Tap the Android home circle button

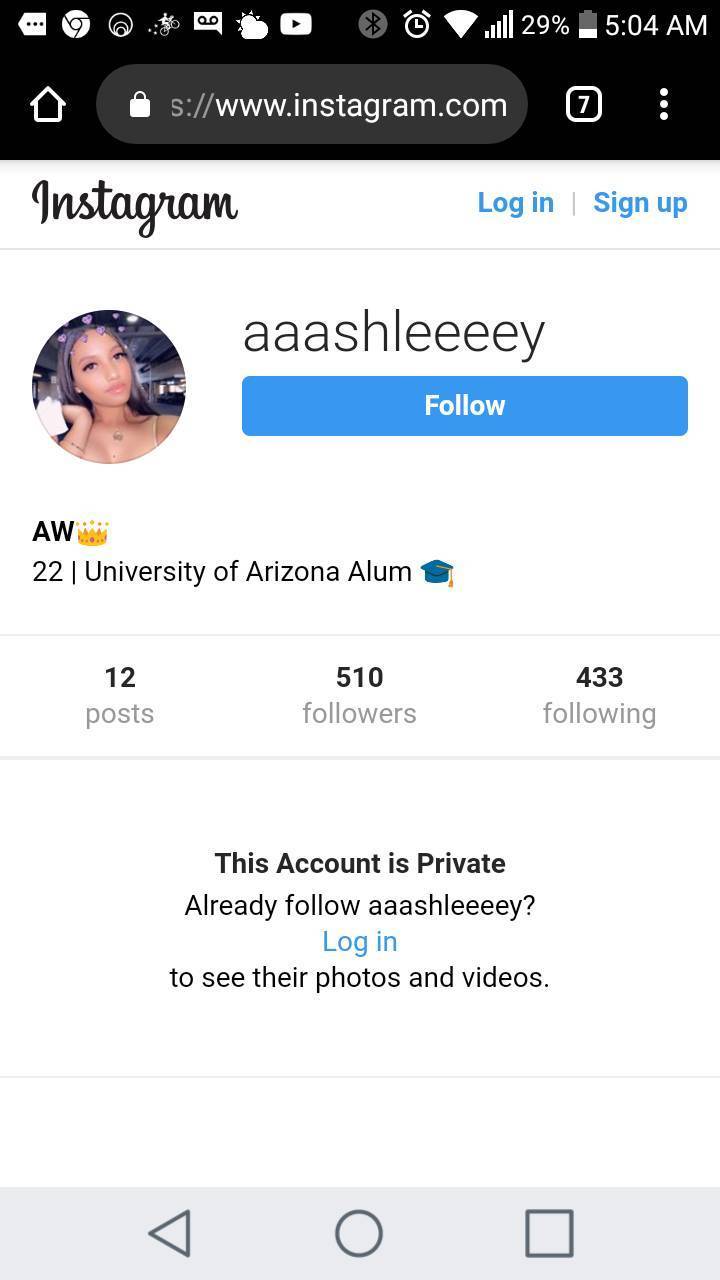click(x=359, y=1233)
